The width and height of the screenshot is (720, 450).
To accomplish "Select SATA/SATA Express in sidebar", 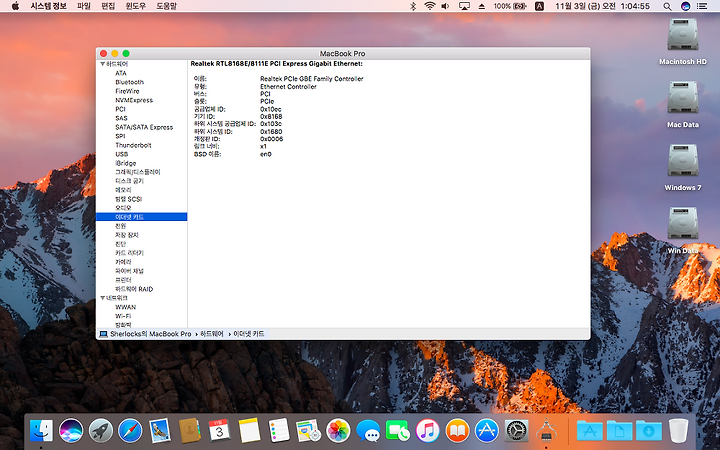I will click(144, 127).
